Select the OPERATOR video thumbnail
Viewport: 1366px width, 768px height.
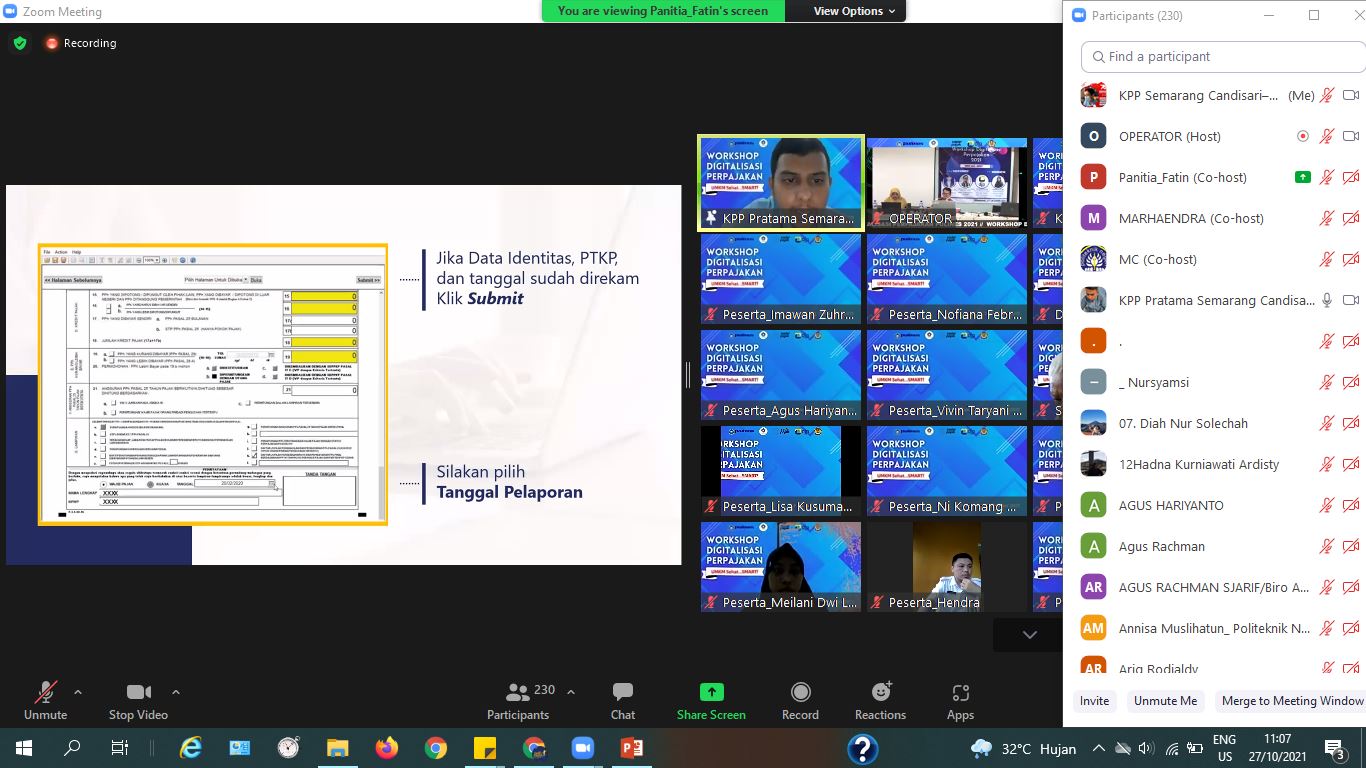coord(946,183)
